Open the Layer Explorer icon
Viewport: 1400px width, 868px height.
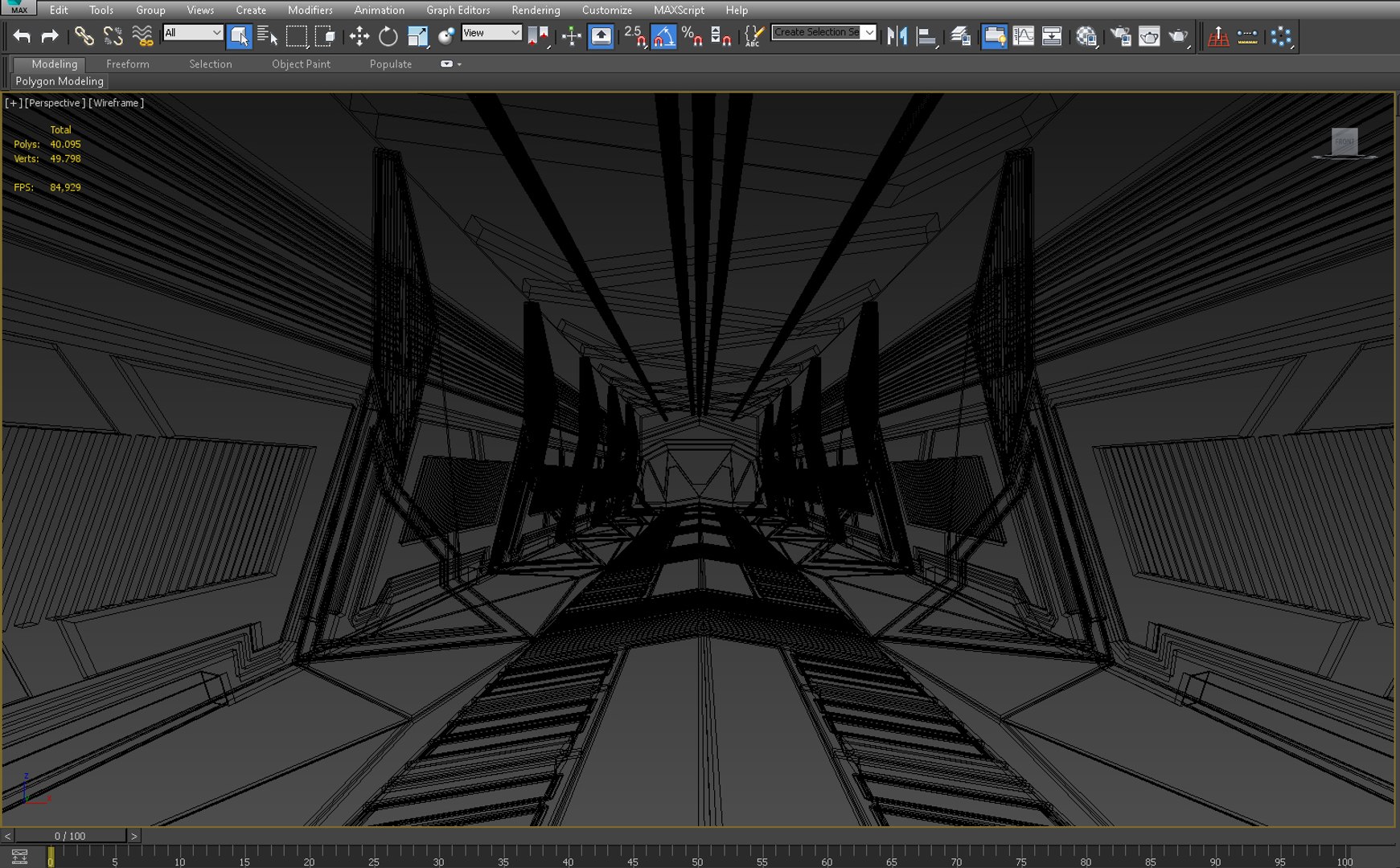click(x=960, y=36)
